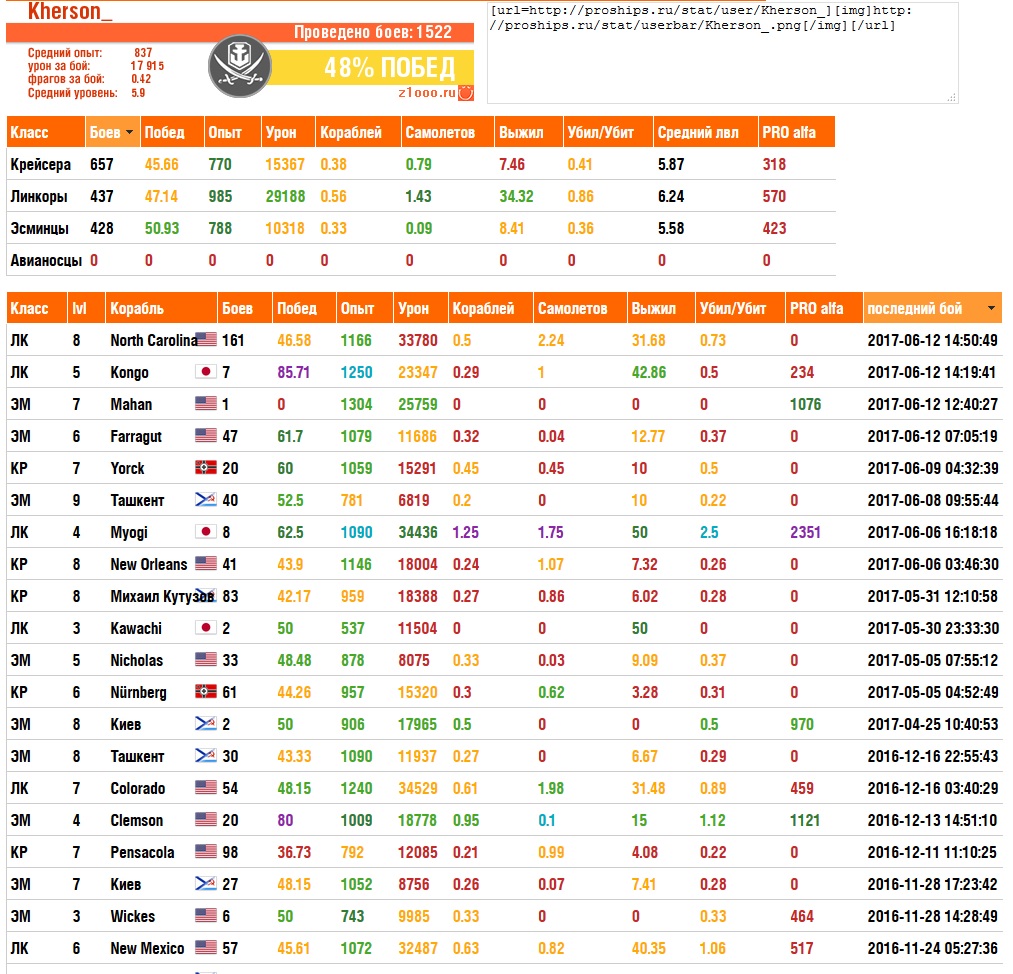The width and height of the screenshot is (1013, 974).
Task: Click the naval flag in the level 7 Киев row
Action: tap(206, 883)
